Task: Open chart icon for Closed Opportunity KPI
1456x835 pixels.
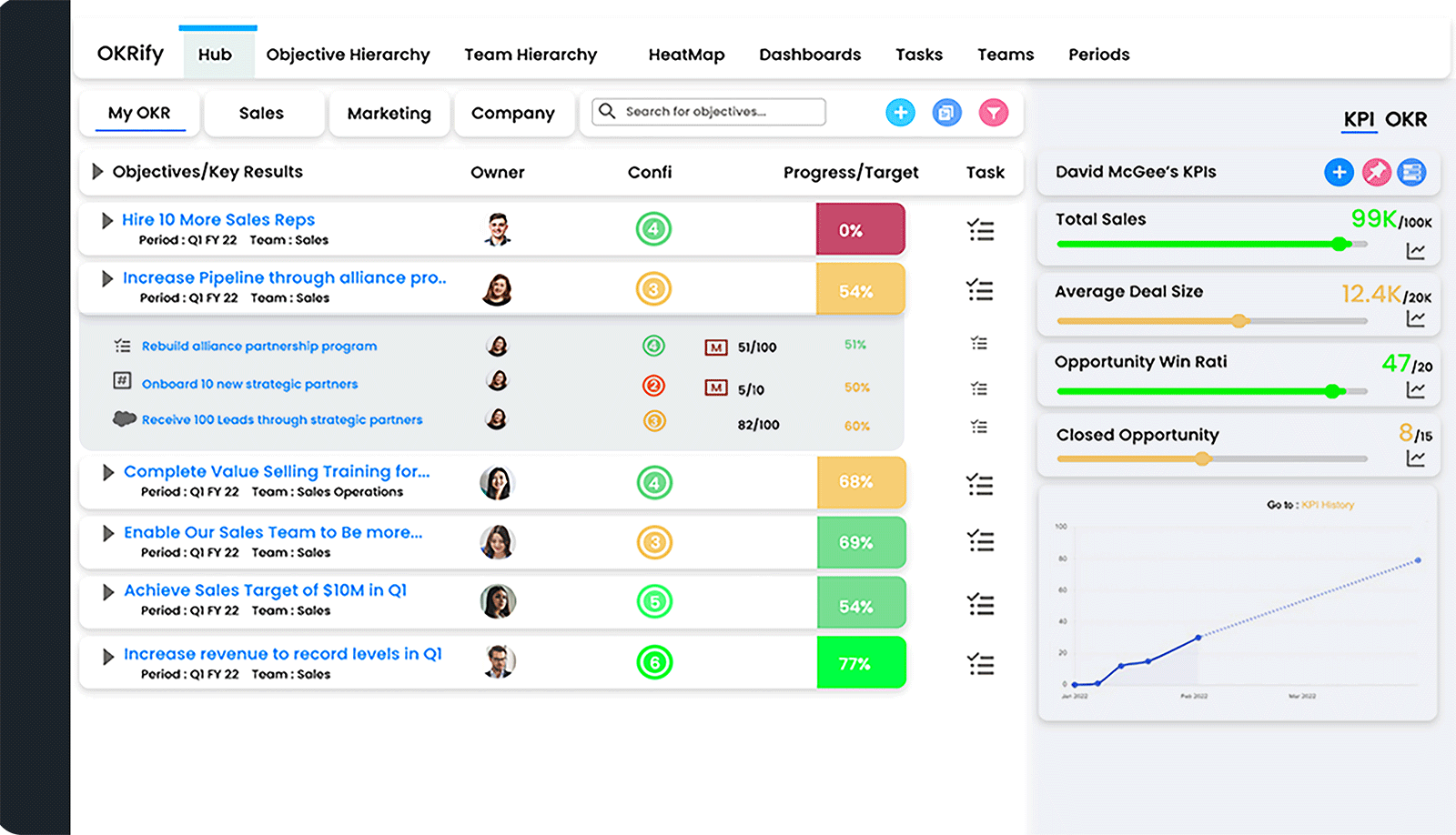Action: point(1415,458)
